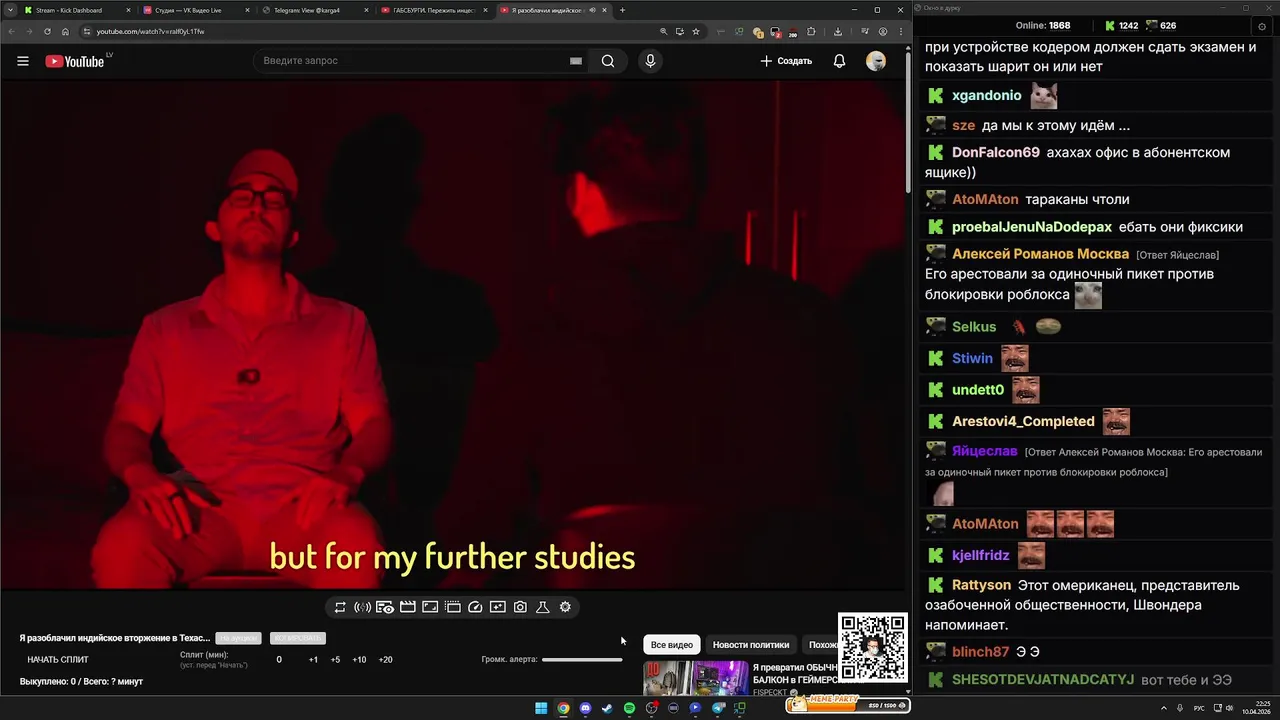
Task: Open the recommended video thumbnail by FISPECKT
Action: coord(695,678)
